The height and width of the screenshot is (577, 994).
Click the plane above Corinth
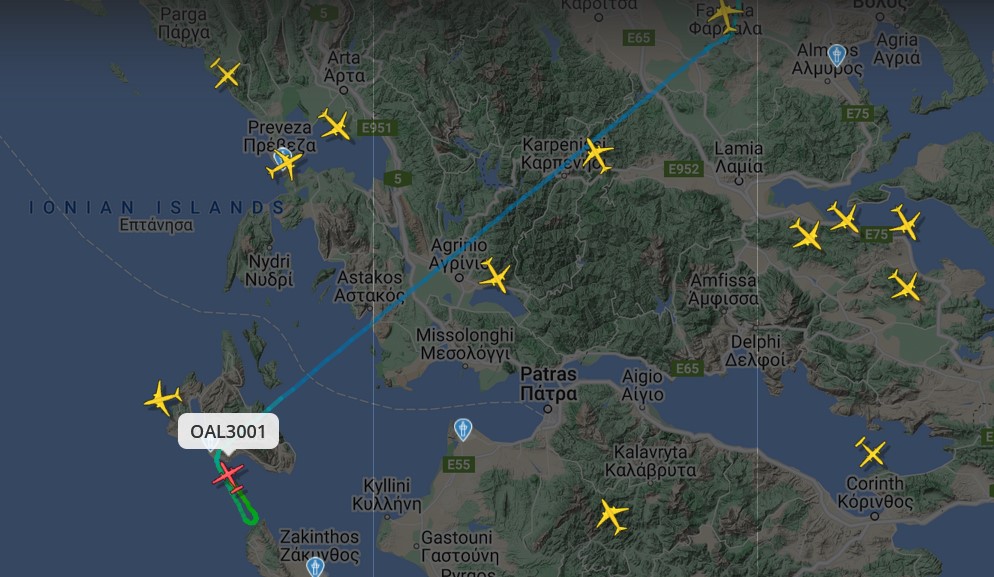tap(870, 452)
